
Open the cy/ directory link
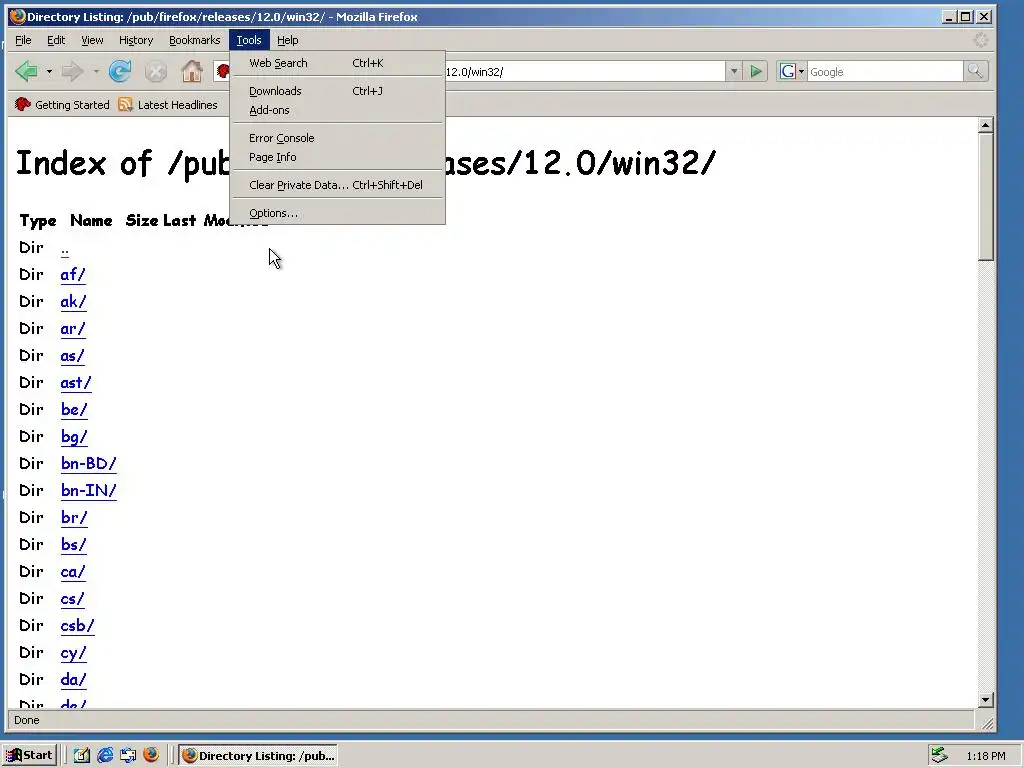pyautogui.click(x=73, y=653)
